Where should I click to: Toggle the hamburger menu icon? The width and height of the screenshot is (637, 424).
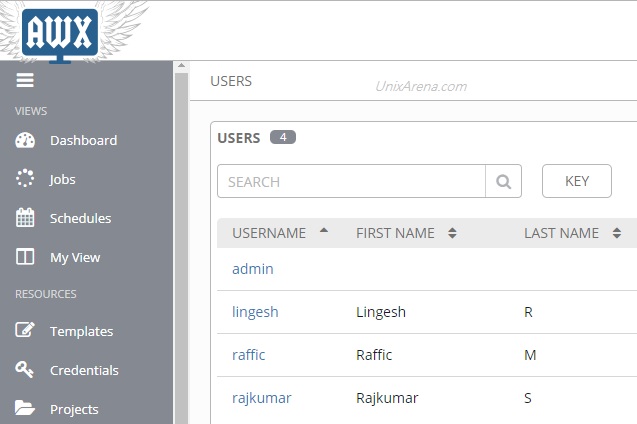(x=25, y=81)
